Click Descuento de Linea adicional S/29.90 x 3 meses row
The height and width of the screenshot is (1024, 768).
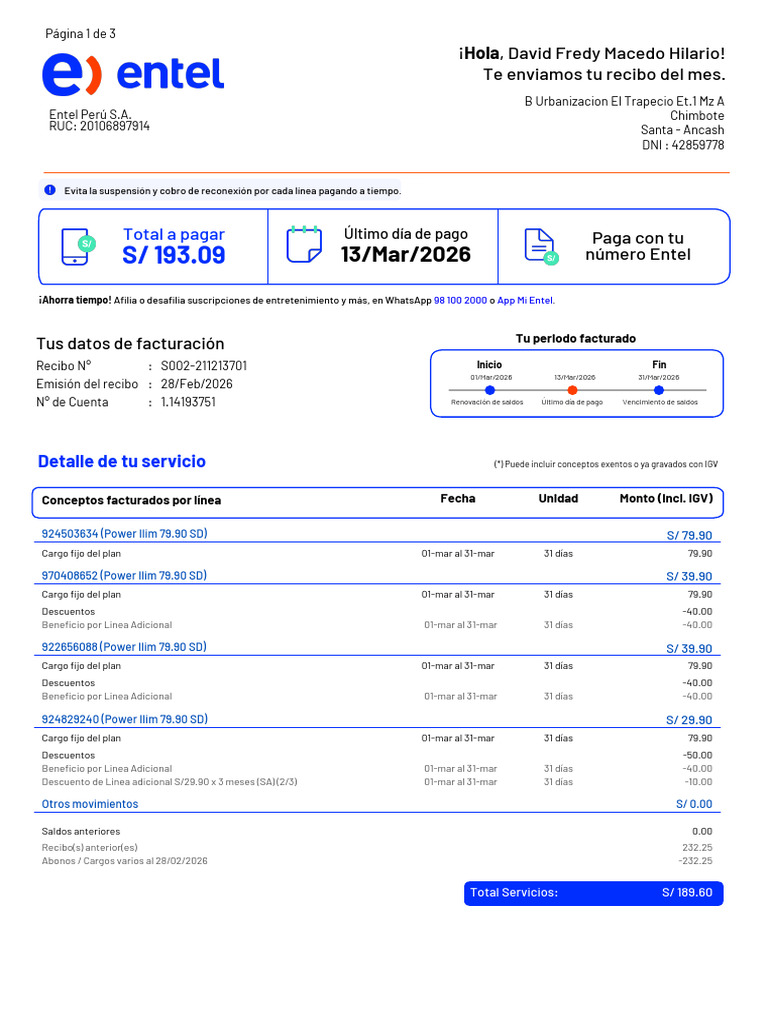pos(377,782)
